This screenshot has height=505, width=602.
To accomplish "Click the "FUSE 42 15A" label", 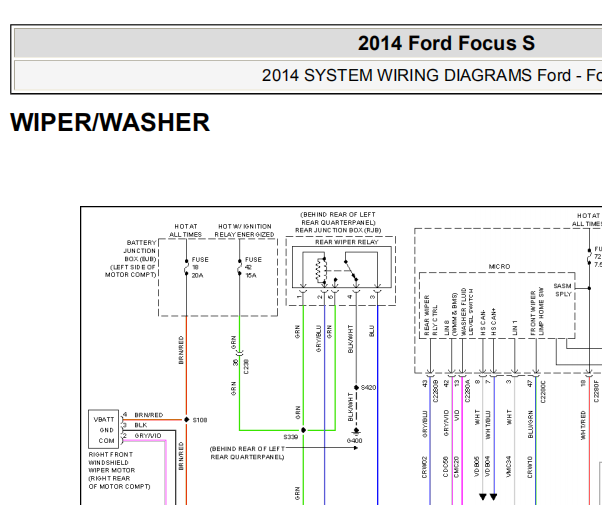I will click(253, 268).
